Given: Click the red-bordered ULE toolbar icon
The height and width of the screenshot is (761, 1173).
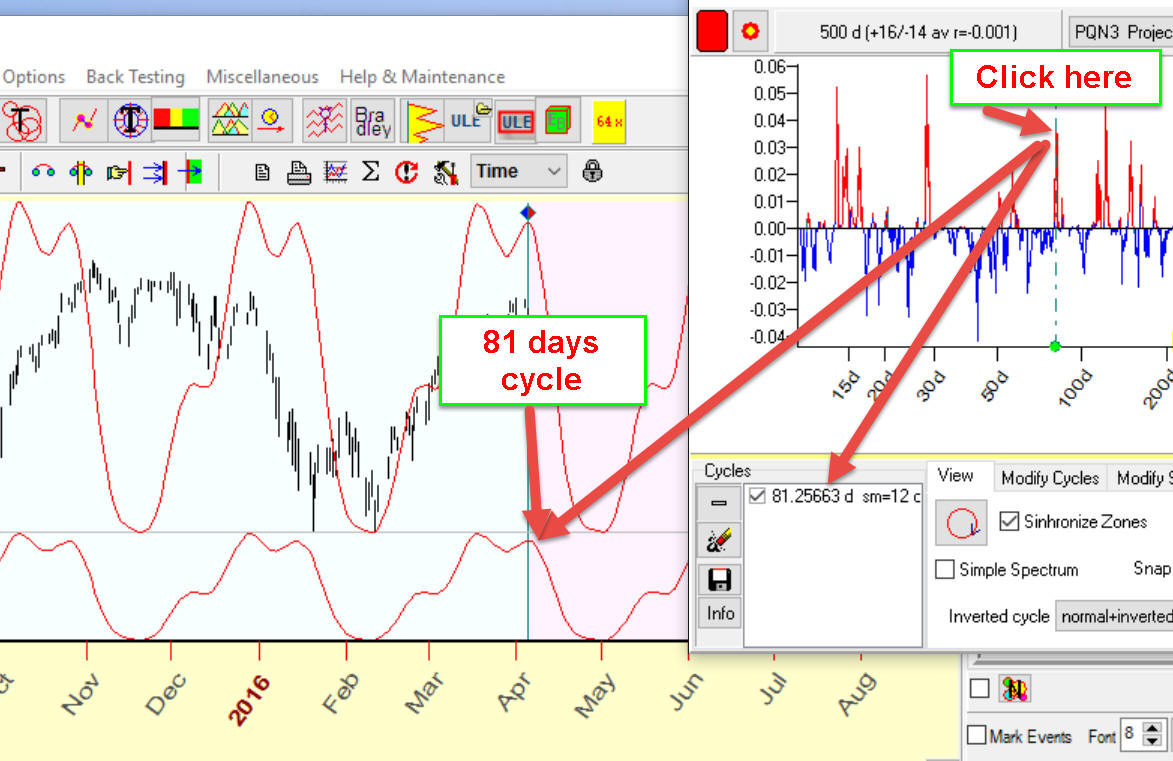Looking at the screenshot, I should click(515, 121).
